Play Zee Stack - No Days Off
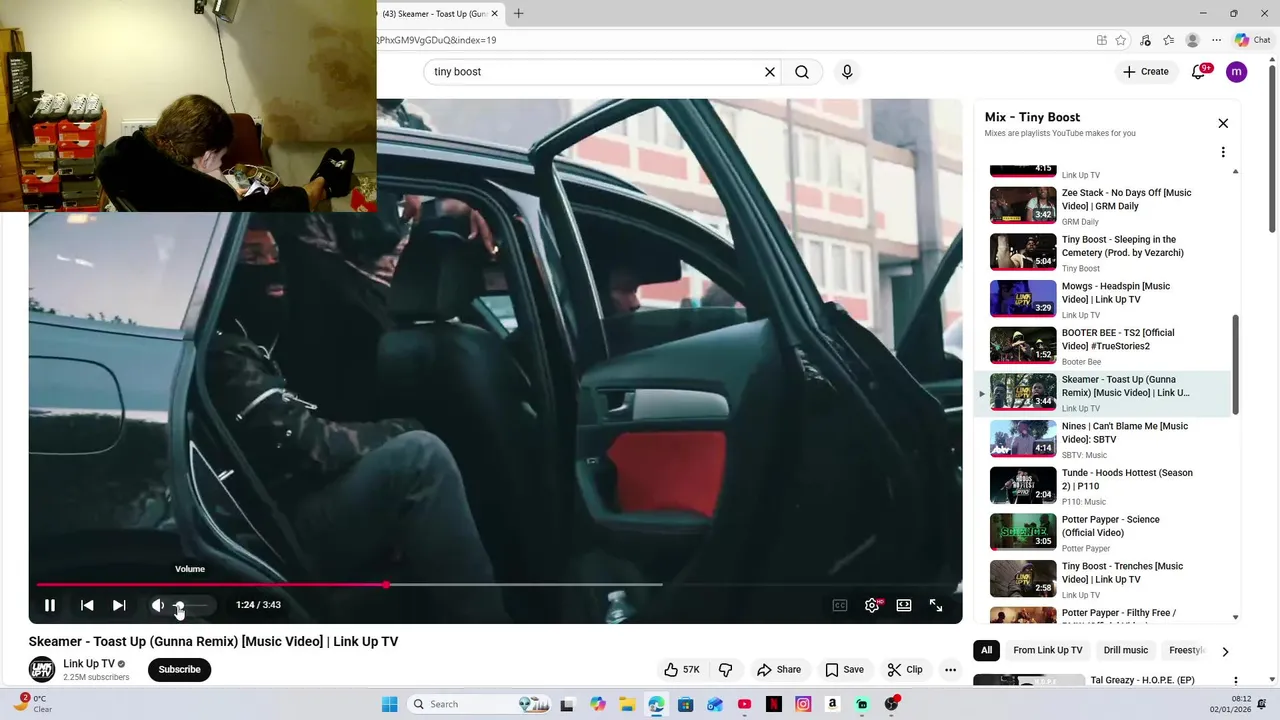 pos(1102,205)
